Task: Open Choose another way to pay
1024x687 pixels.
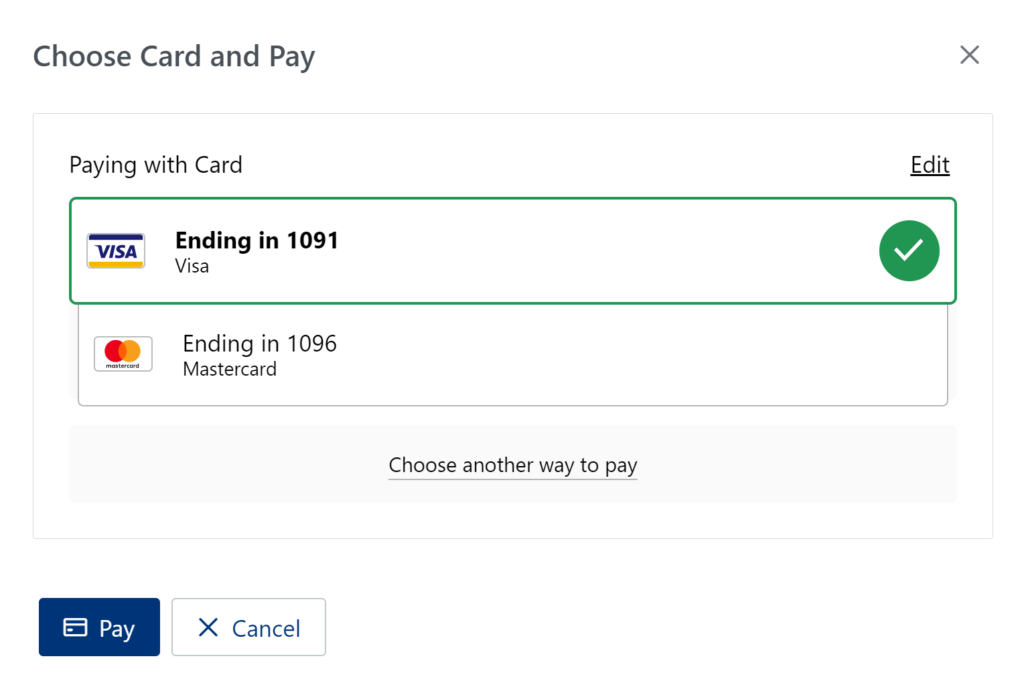Action: click(512, 465)
